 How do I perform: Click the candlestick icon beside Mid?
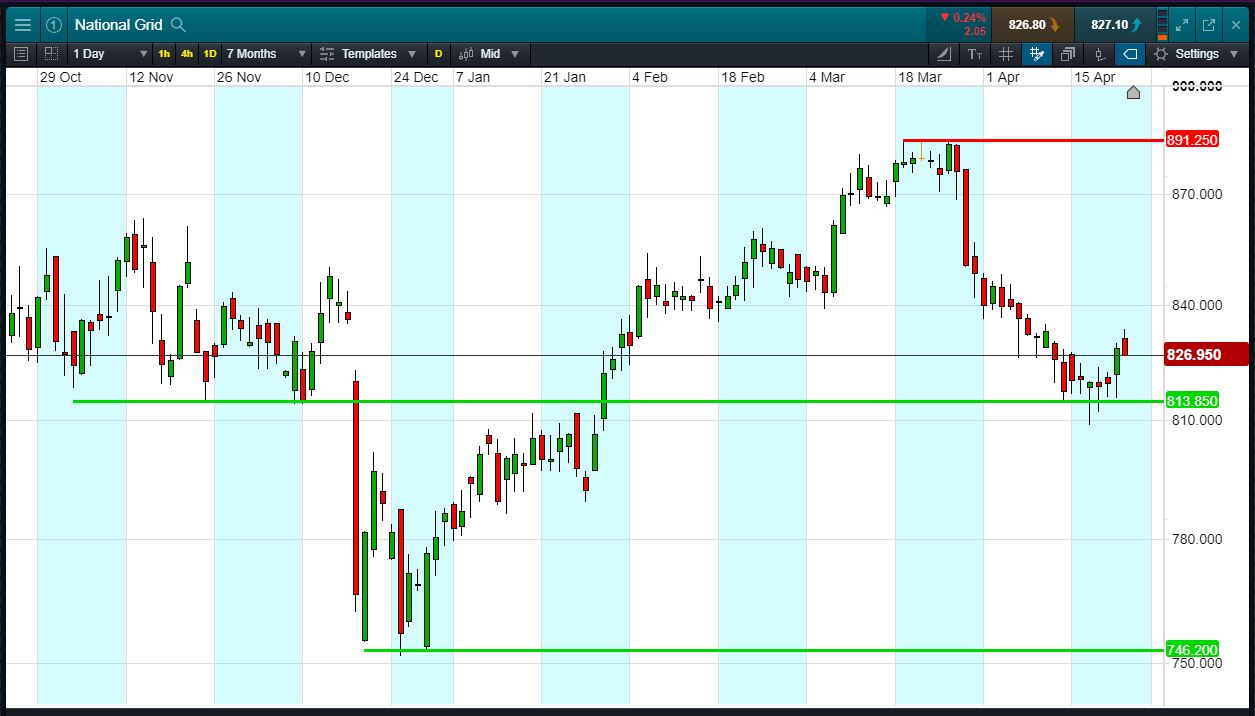point(466,54)
